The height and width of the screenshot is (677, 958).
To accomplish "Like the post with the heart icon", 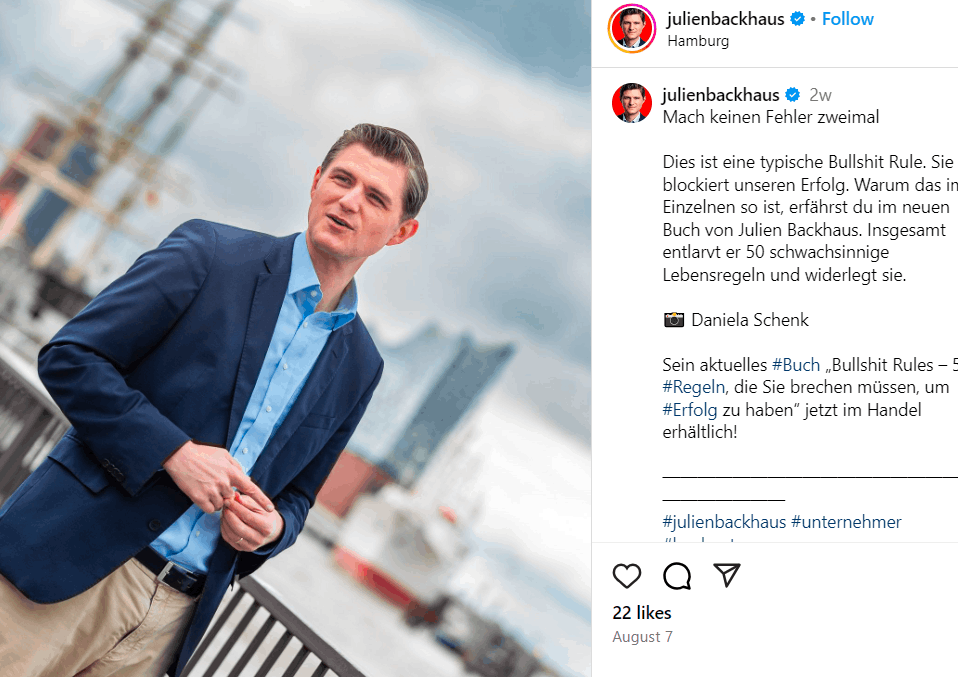I will point(626,576).
